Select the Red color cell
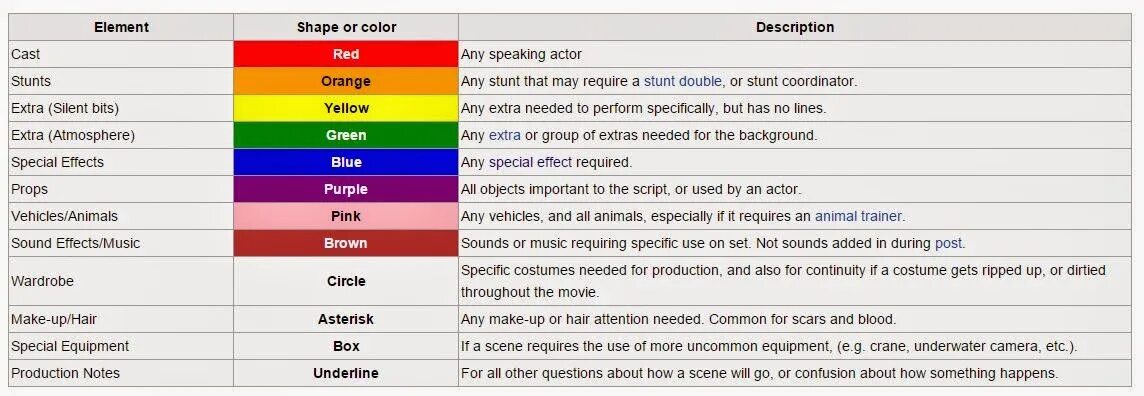The image size is (1144, 396). 346,54
